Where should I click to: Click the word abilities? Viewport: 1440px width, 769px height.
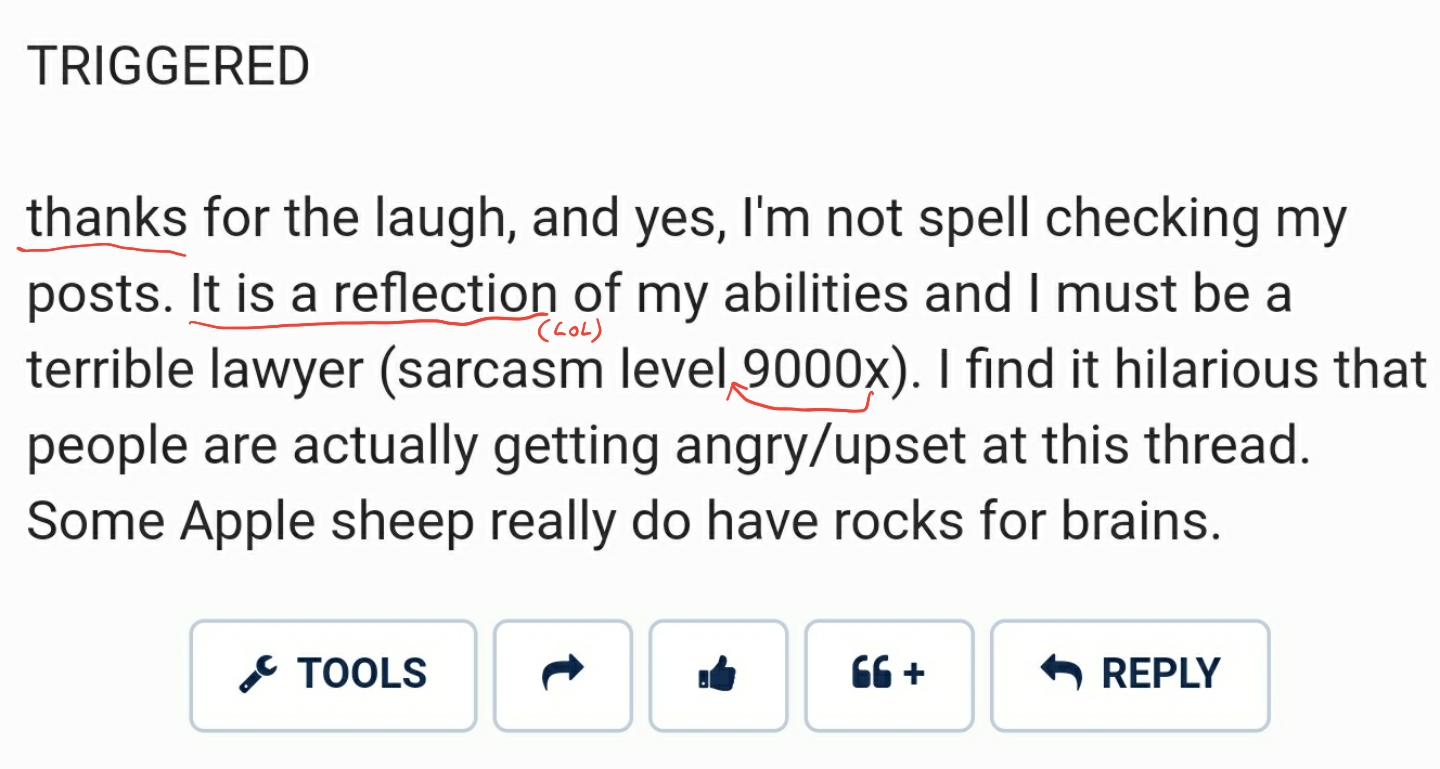(x=816, y=295)
